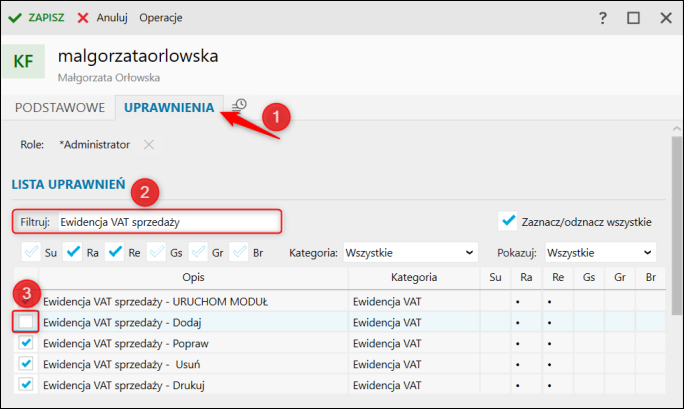Viewport: 684px width, 409px height.
Task: Expand the Pokazuj dropdown
Action: click(x=600, y=252)
